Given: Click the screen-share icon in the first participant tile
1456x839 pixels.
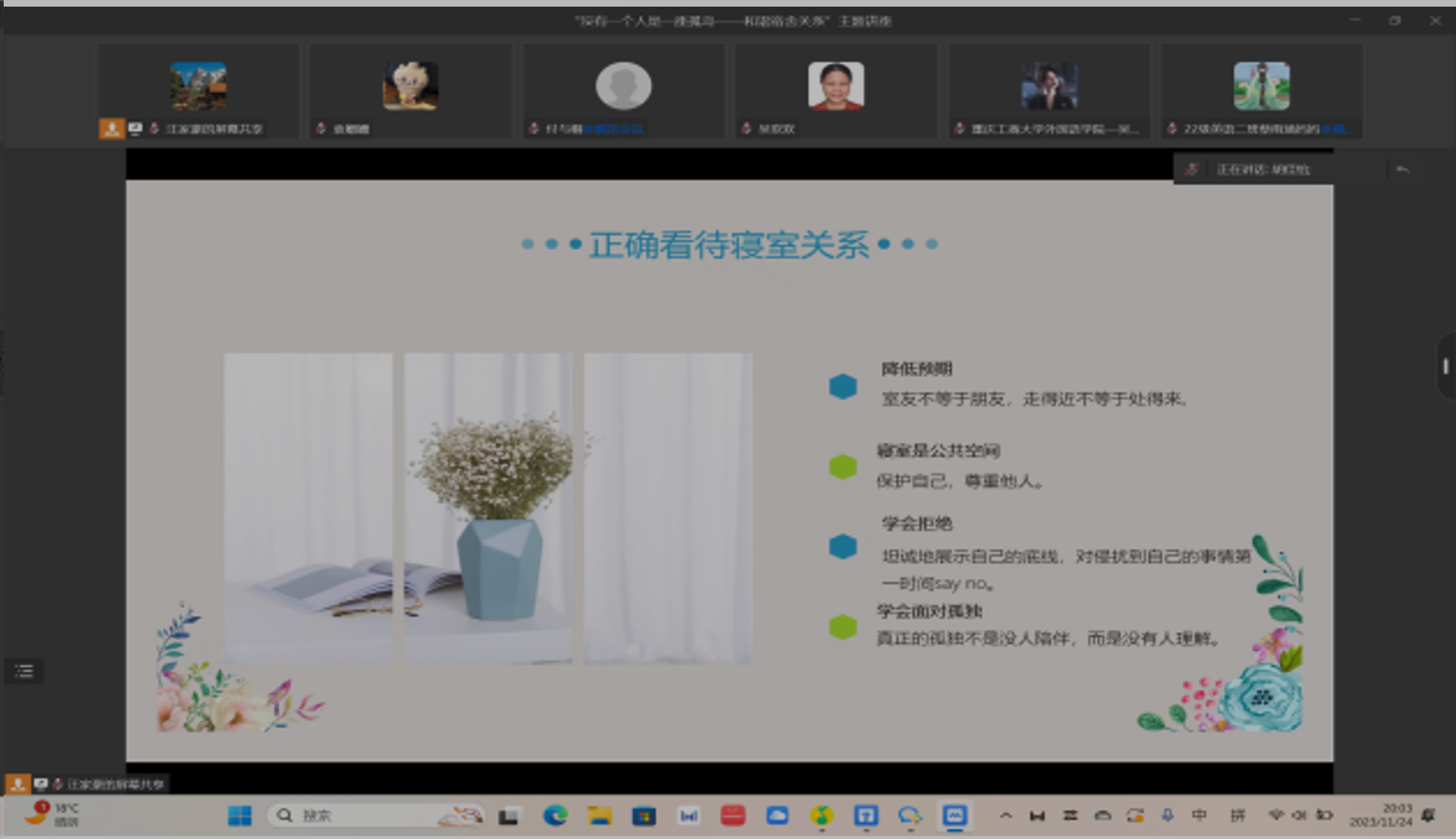Looking at the screenshot, I should tap(135, 129).
